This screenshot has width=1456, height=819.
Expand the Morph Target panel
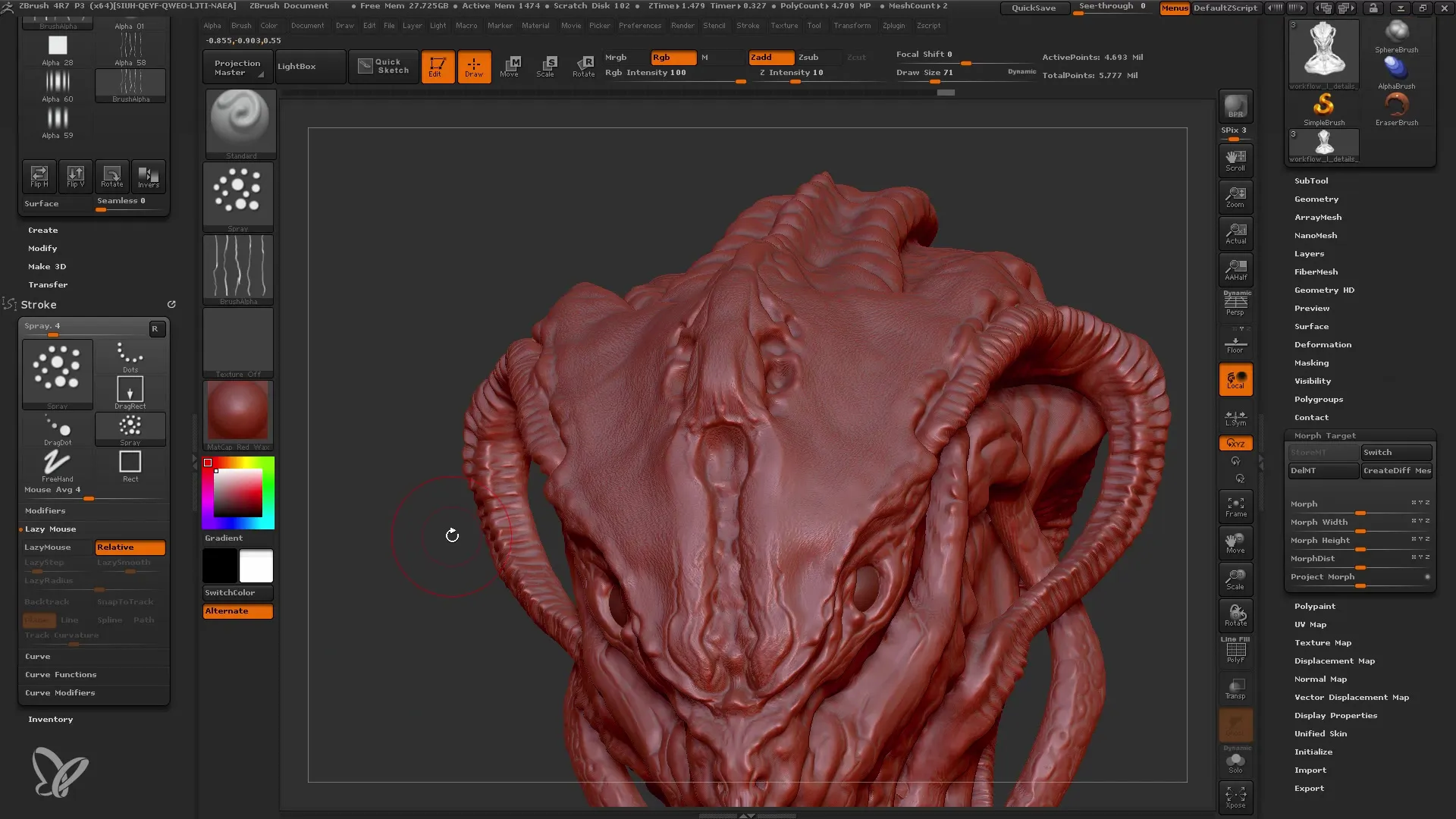[x=1324, y=435]
